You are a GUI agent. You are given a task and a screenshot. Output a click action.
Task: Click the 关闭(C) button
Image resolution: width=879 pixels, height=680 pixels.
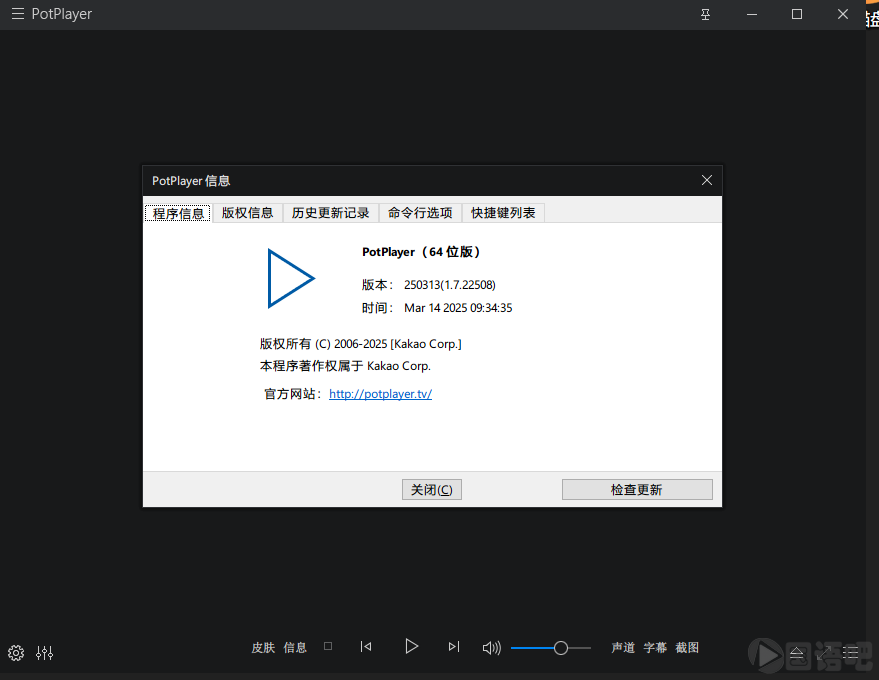pyautogui.click(x=431, y=490)
